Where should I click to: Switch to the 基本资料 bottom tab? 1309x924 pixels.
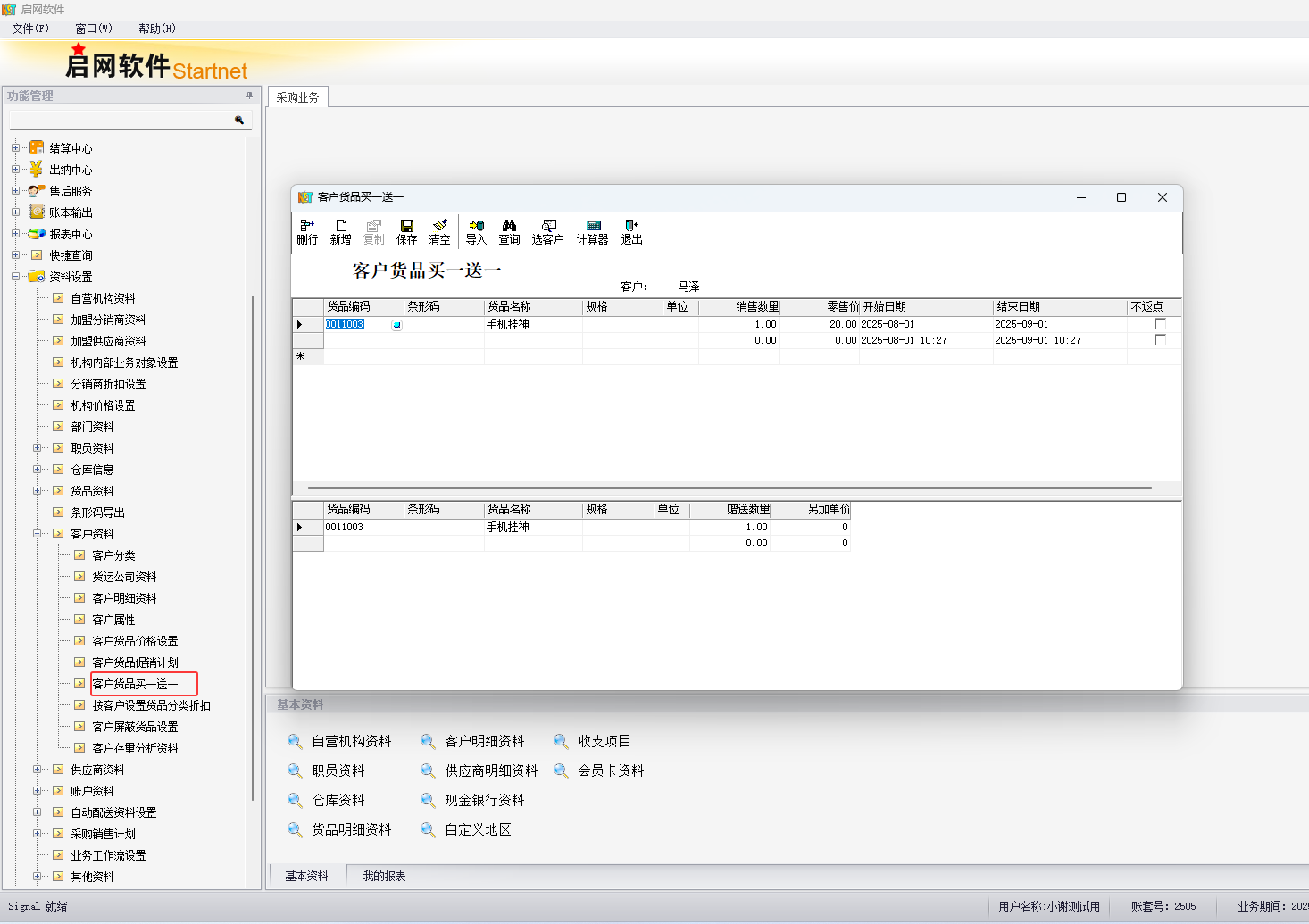coord(307,876)
